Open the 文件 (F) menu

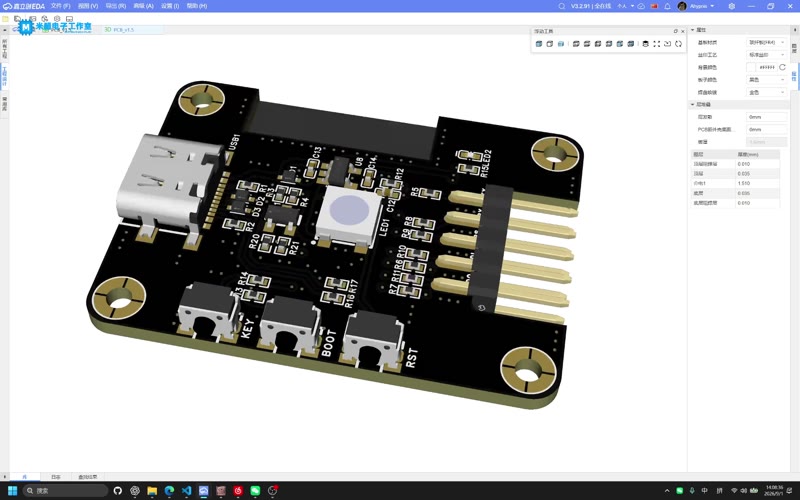pos(60,6)
